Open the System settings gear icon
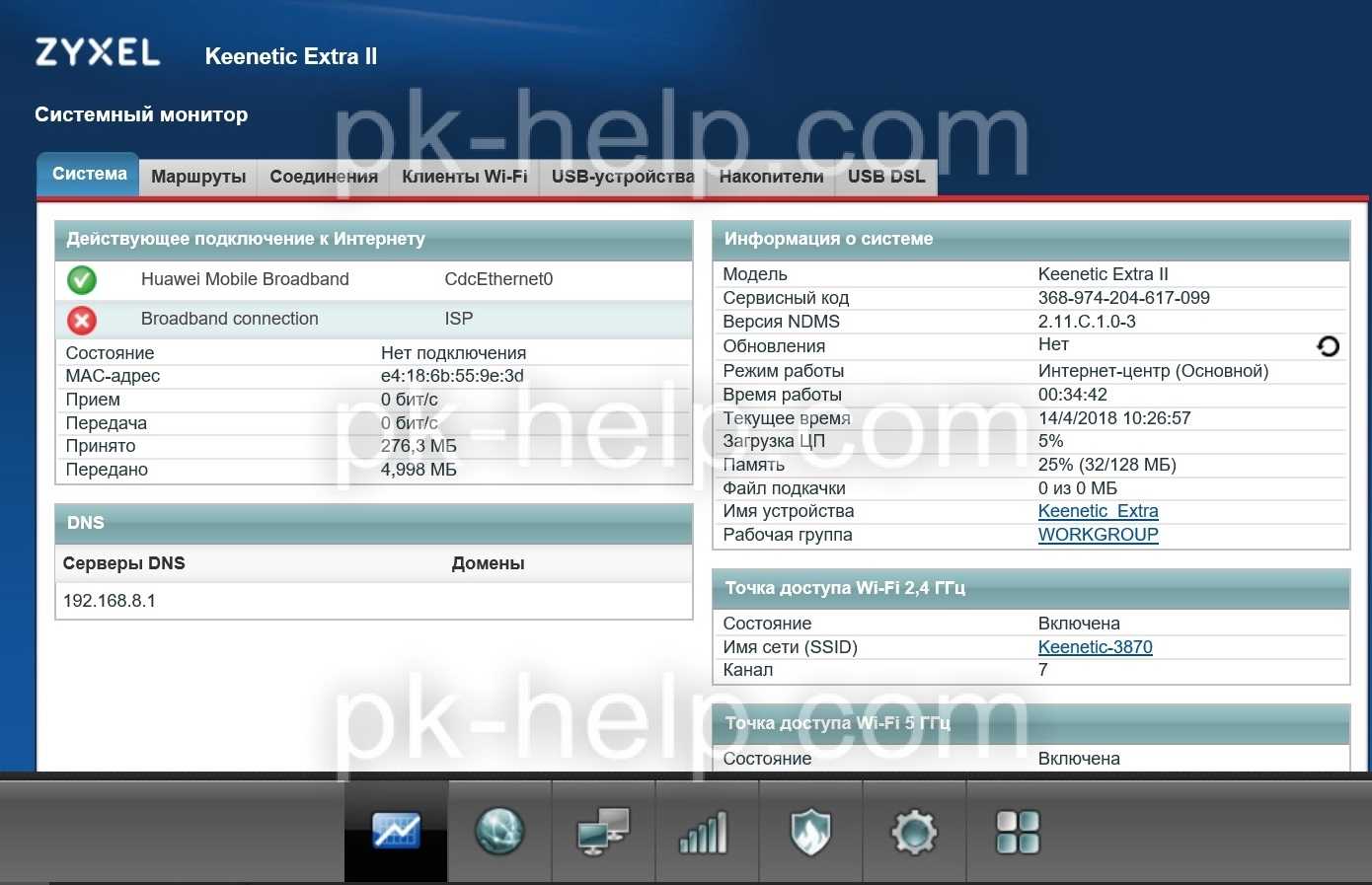 [914, 831]
